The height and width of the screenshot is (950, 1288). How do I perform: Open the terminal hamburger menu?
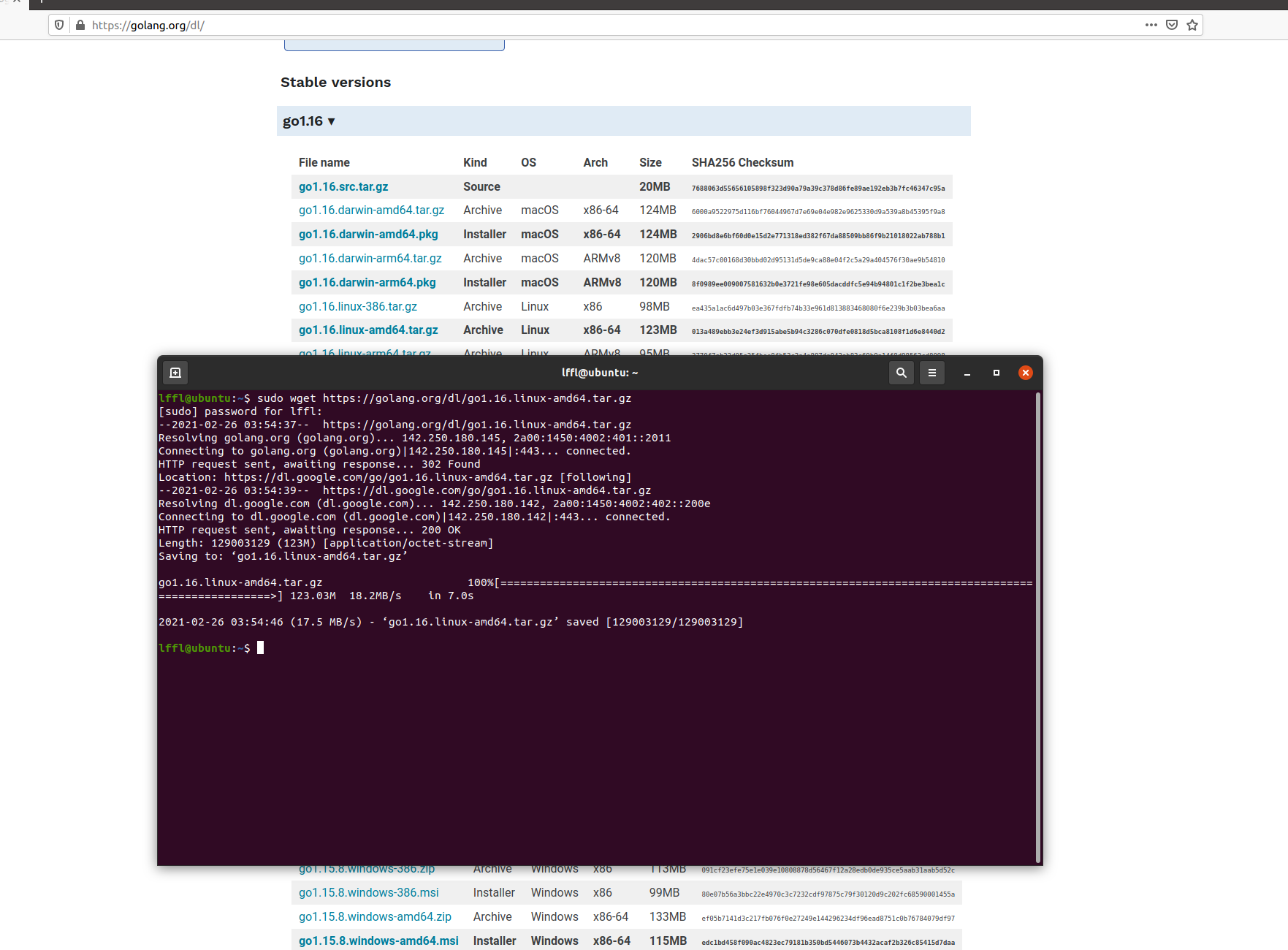[931, 373]
